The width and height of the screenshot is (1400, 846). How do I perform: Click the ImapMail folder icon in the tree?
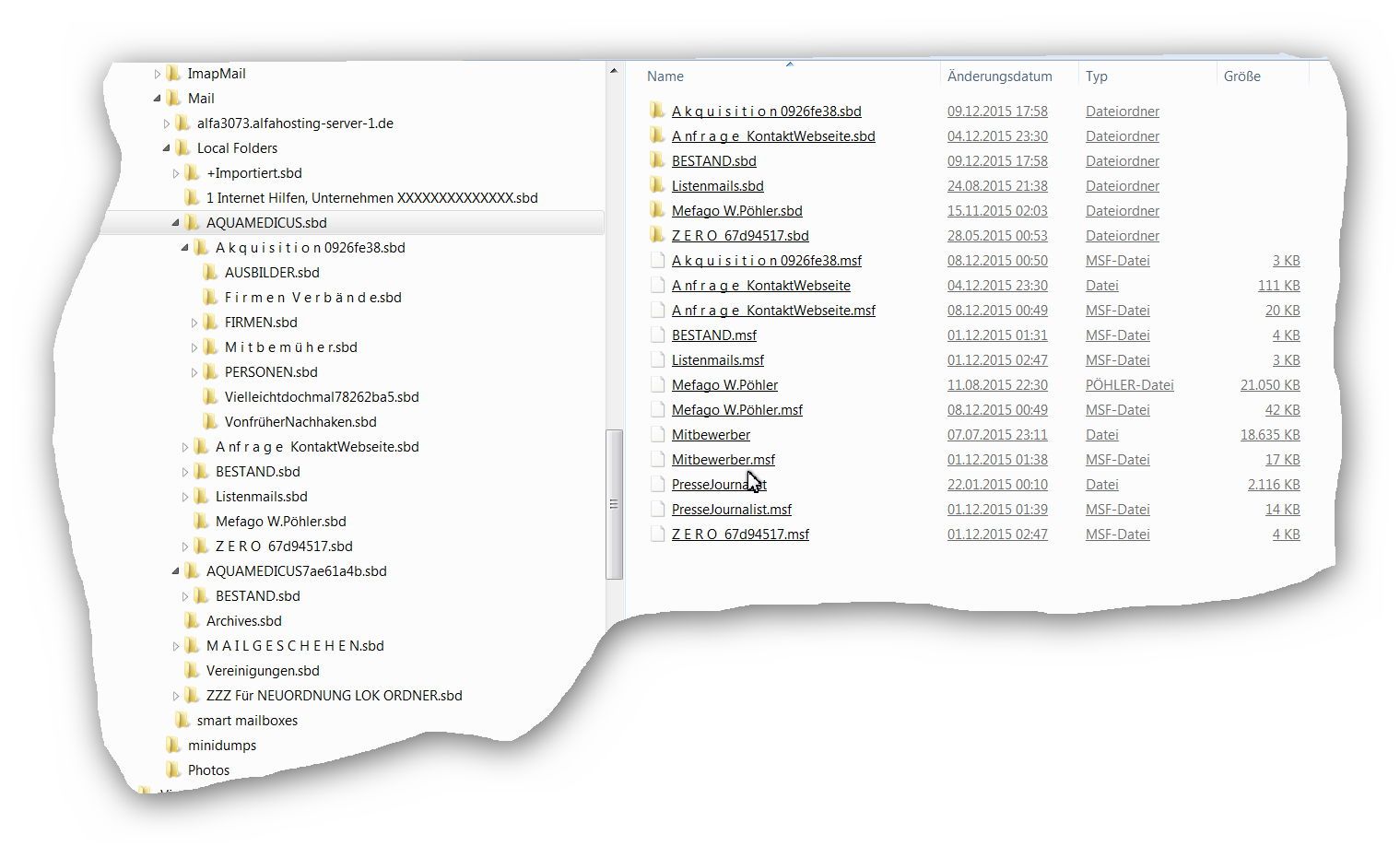coord(173,73)
